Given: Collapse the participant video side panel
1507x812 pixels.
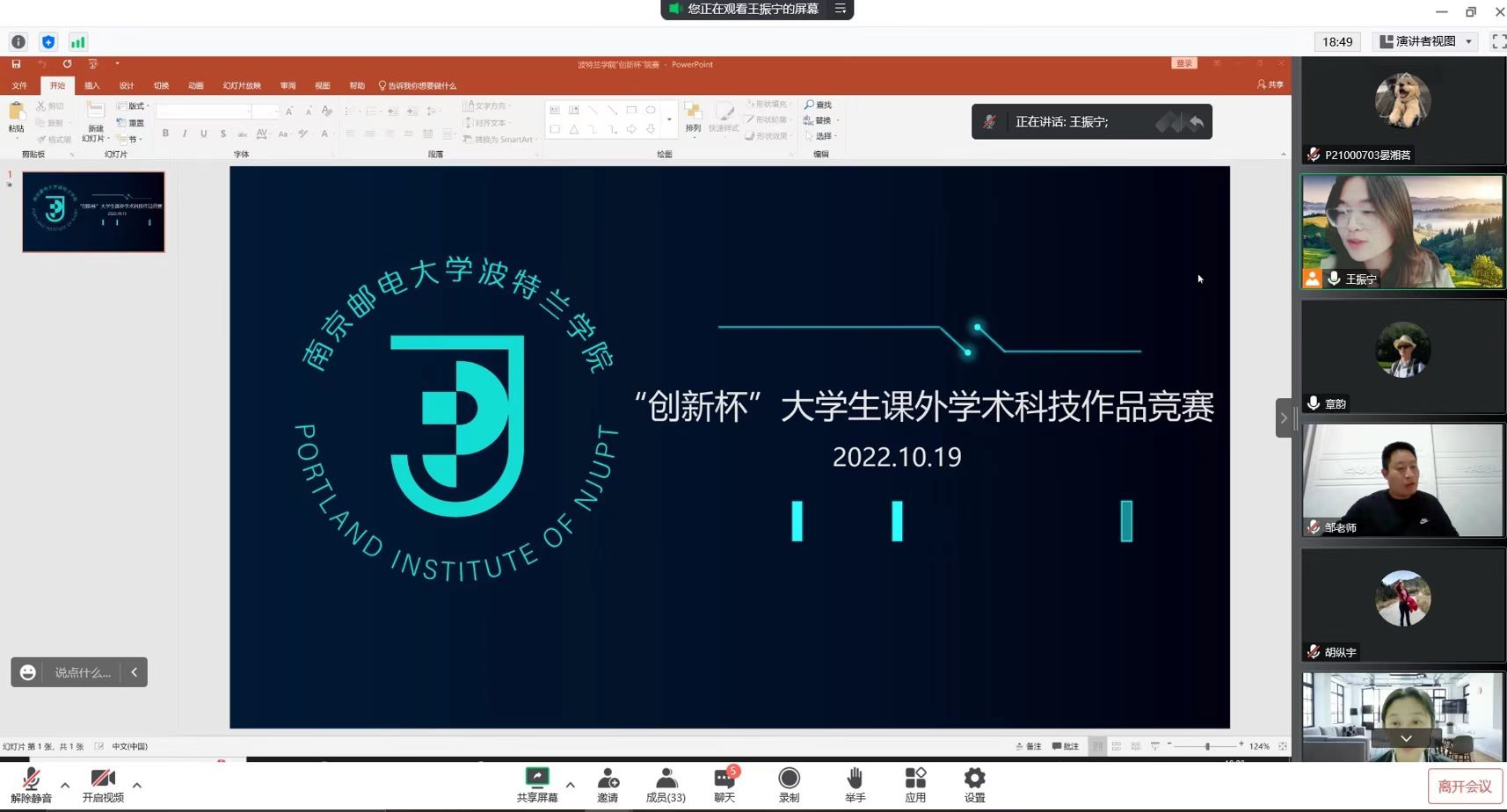Looking at the screenshot, I should point(1284,418).
